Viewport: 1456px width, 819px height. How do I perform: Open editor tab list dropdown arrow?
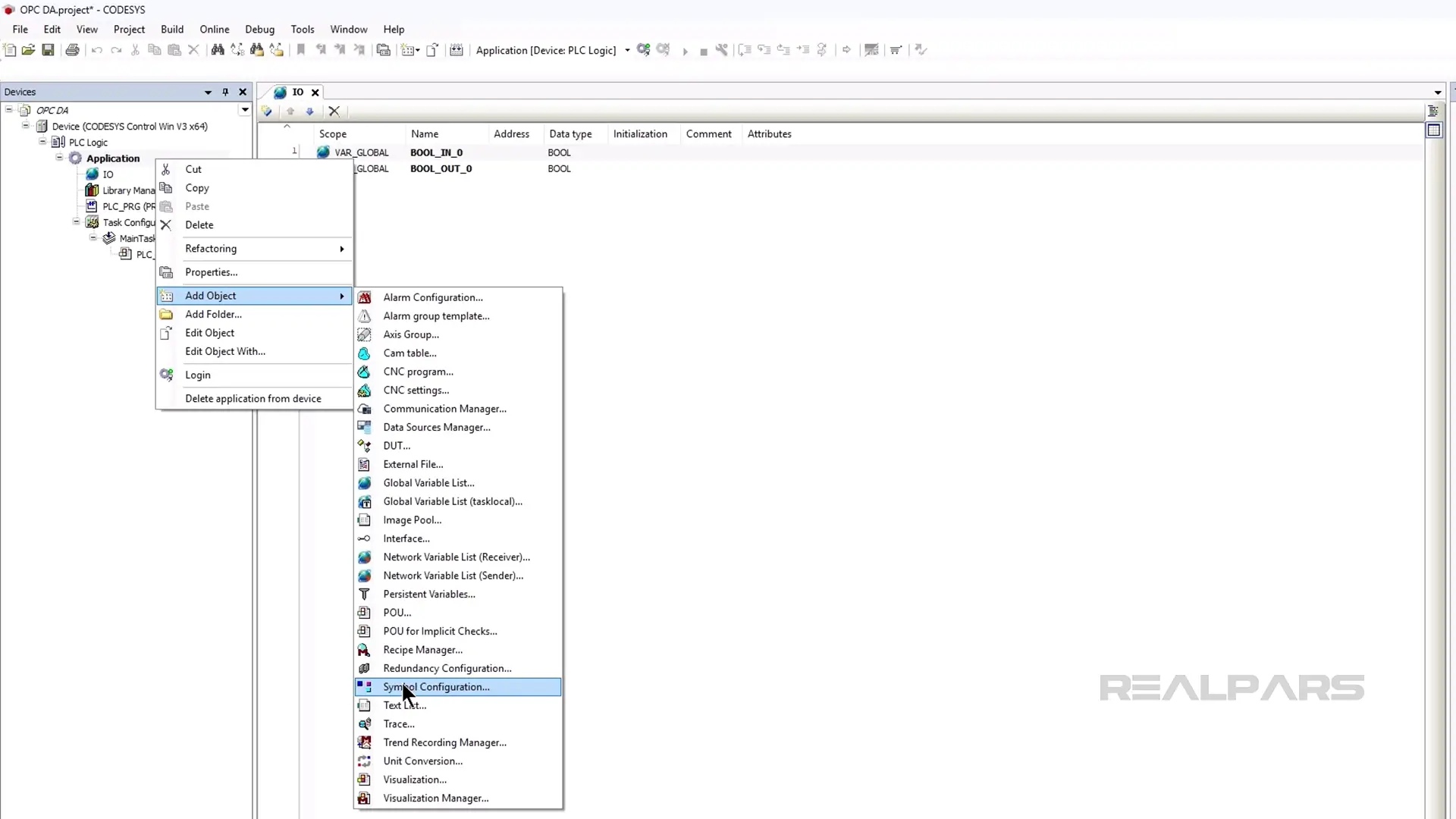click(x=1438, y=93)
